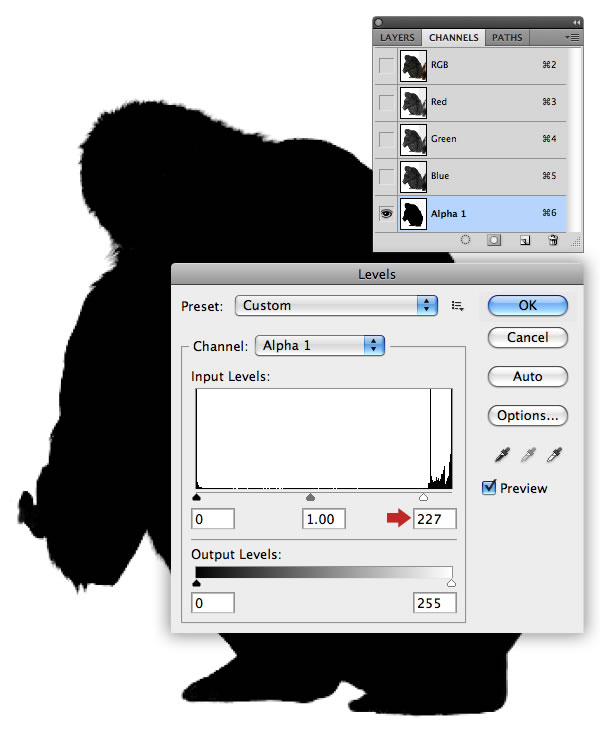Open the Channels panel flyout menu

[572, 37]
